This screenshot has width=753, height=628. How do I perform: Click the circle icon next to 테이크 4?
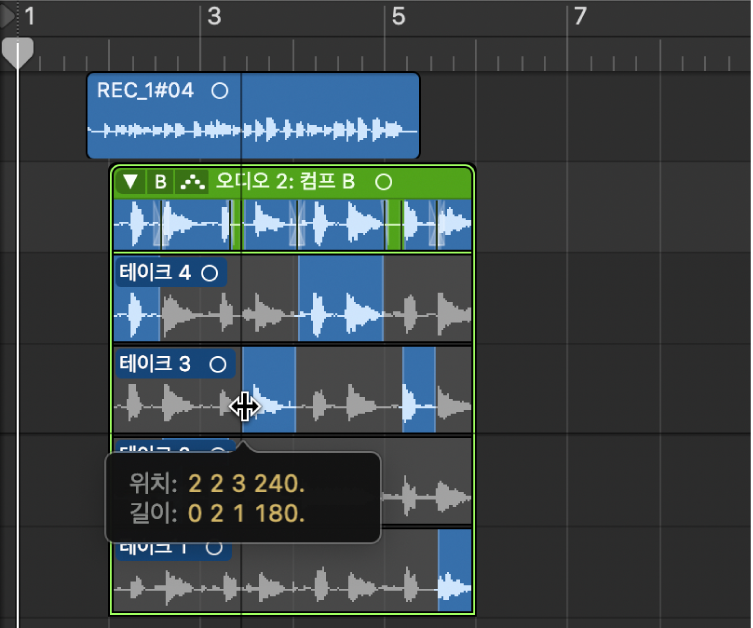coord(210,273)
